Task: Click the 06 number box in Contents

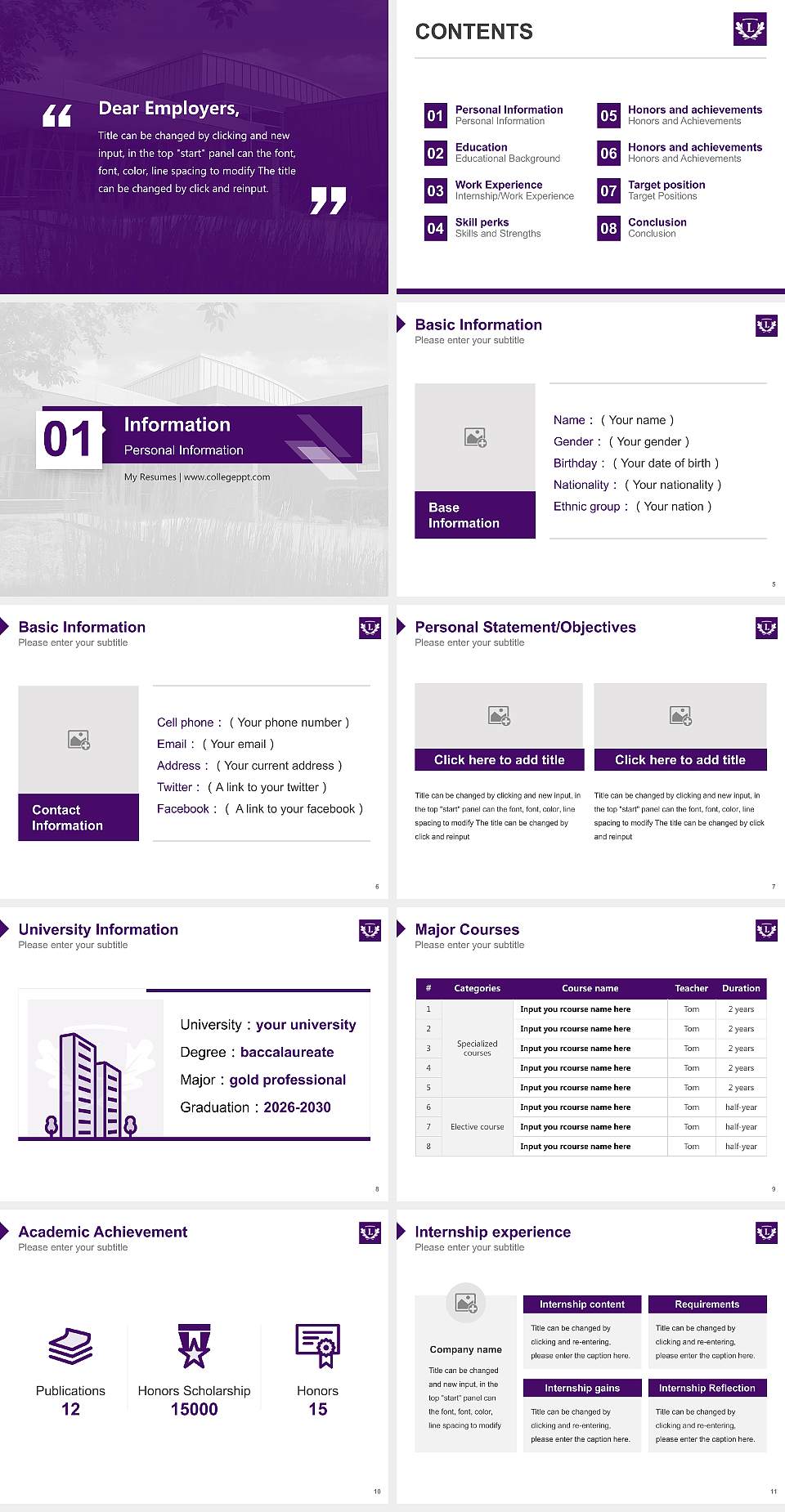Action: coord(608,153)
